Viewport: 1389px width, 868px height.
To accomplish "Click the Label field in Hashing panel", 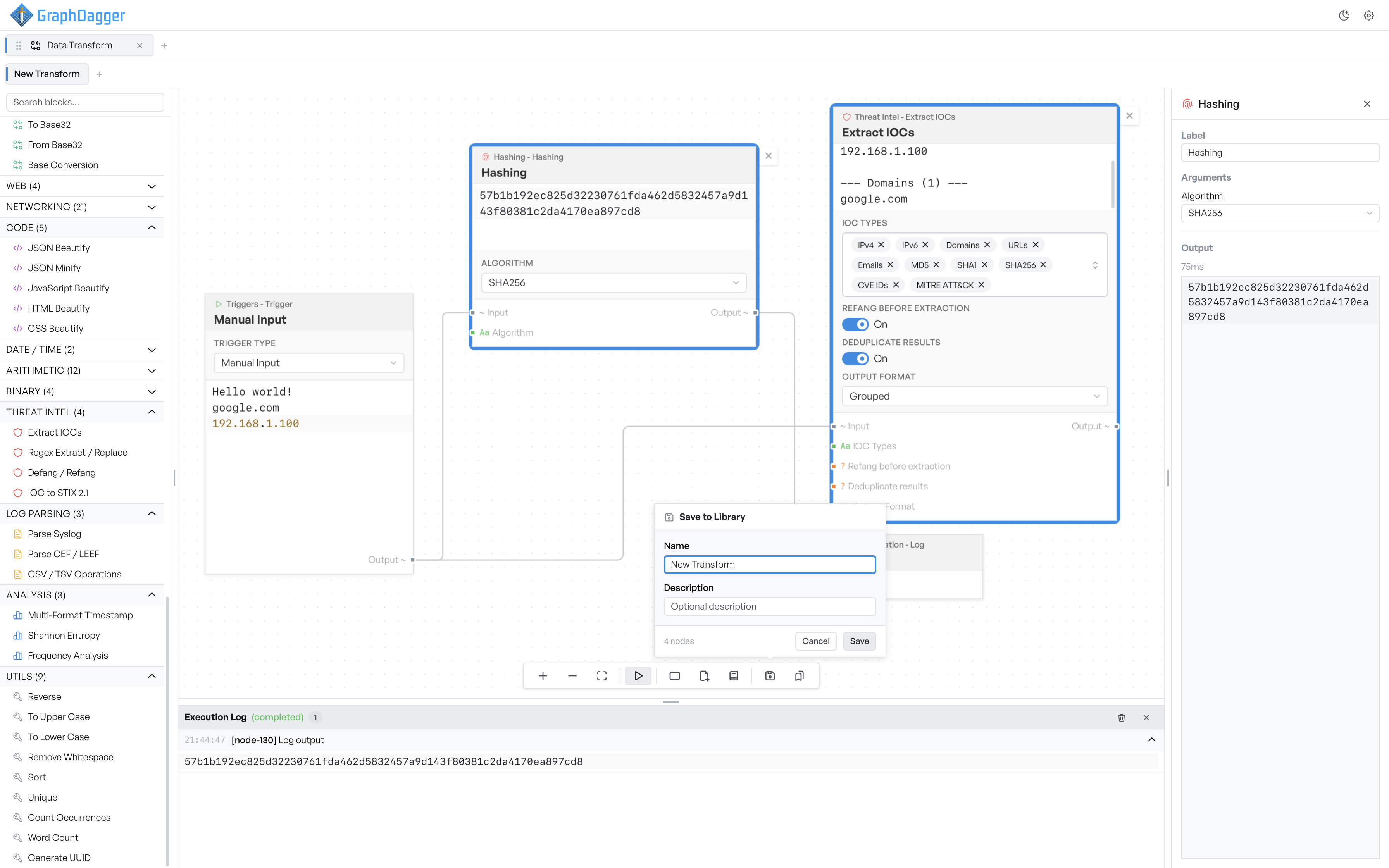I will click(1280, 153).
